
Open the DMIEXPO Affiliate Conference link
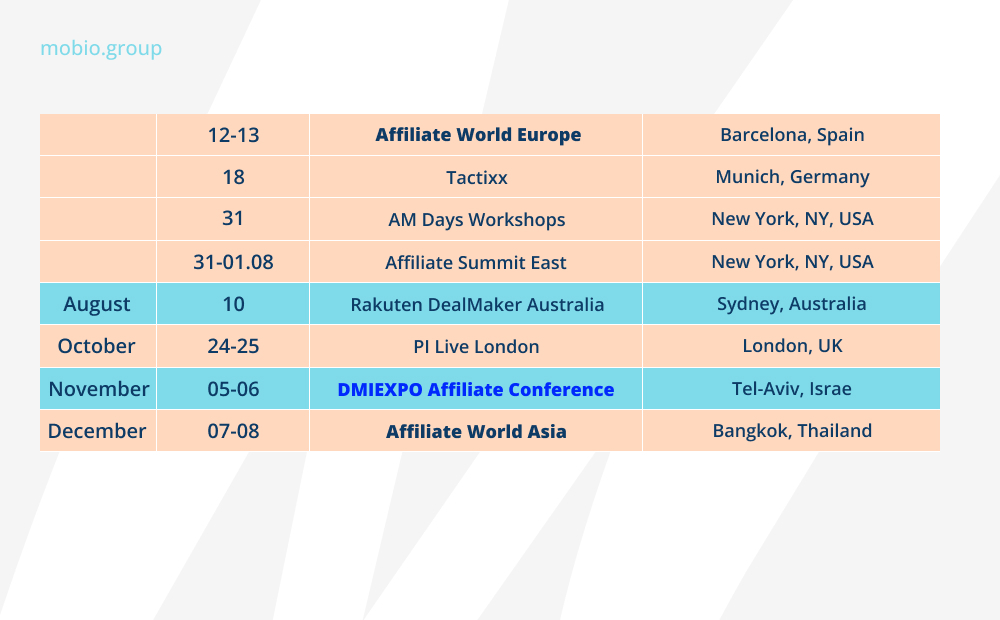coord(476,389)
